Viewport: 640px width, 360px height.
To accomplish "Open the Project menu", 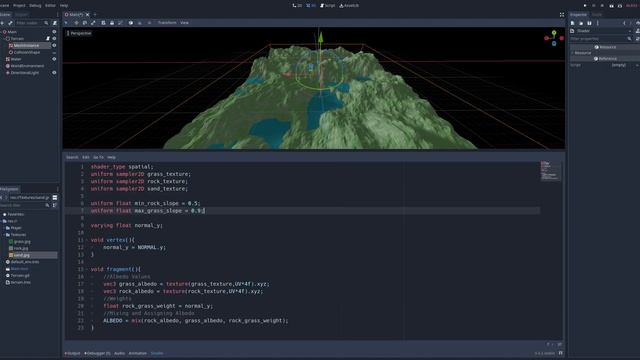I will (x=19, y=6).
